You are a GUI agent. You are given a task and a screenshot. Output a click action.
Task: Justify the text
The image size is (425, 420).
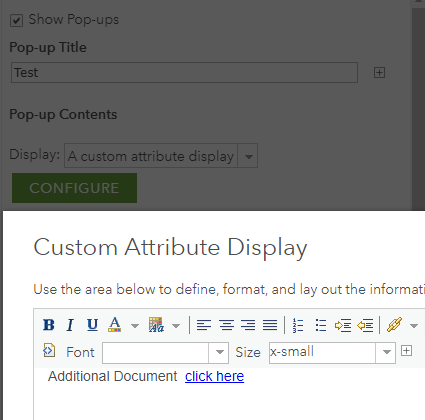click(x=270, y=325)
